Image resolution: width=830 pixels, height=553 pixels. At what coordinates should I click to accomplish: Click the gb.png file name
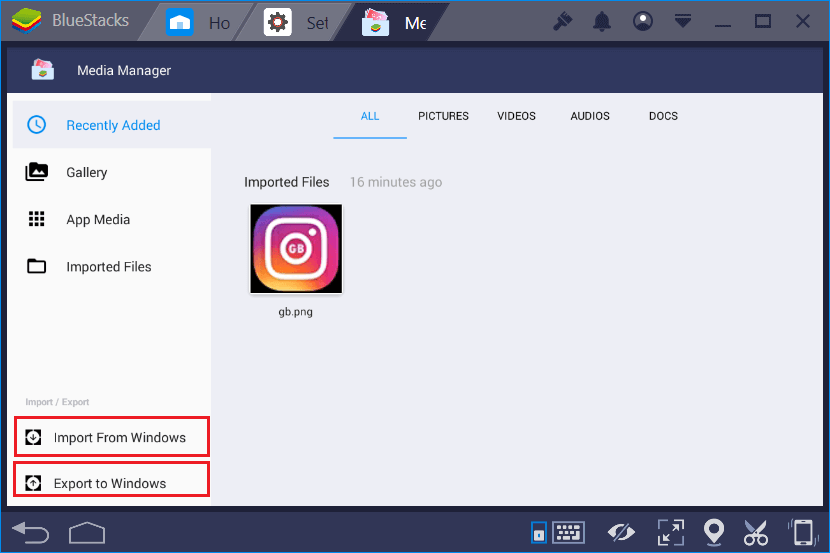point(295,312)
